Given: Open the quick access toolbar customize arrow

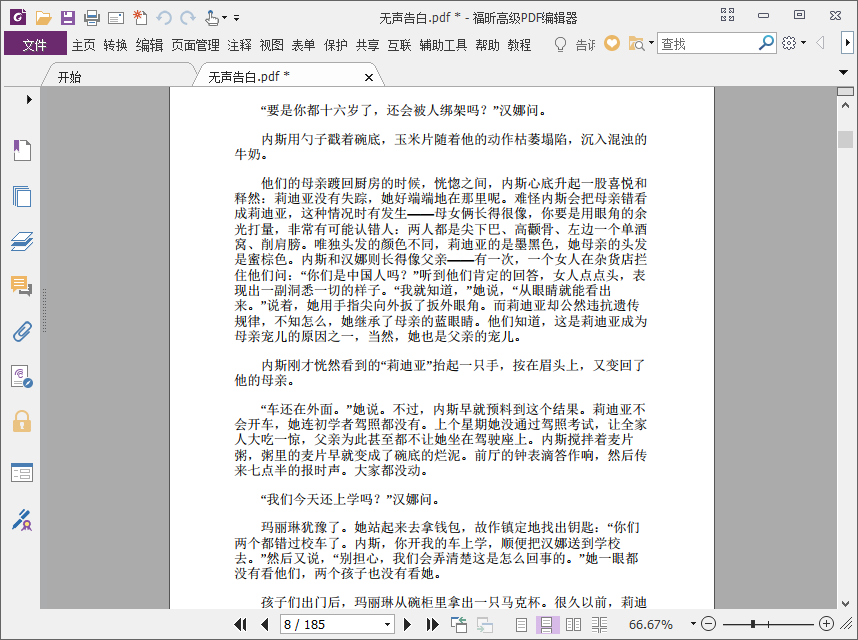Looking at the screenshot, I should coord(236,18).
